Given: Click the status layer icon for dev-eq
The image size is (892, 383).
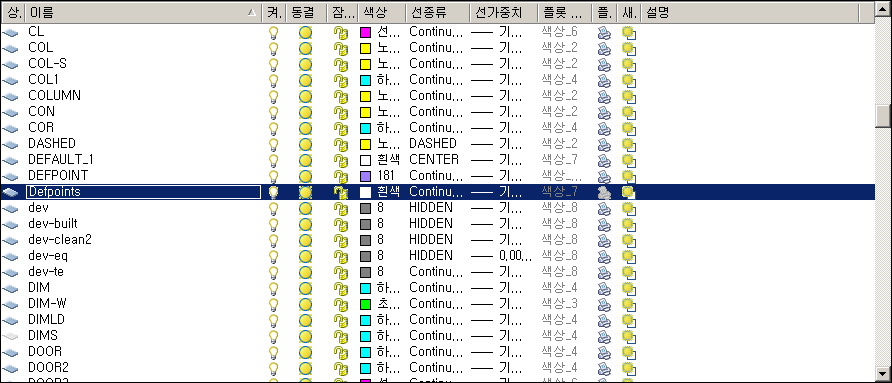Looking at the screenshot, I should (x=11, y=257).
